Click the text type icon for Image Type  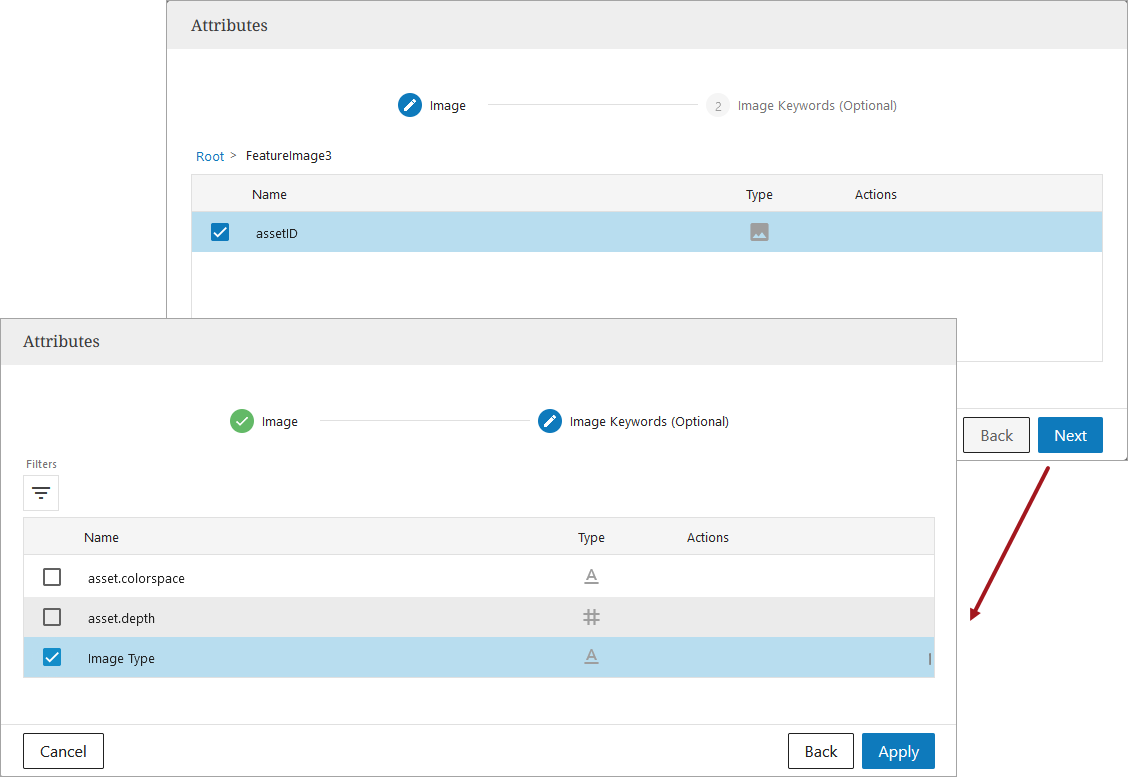[591, 657]
